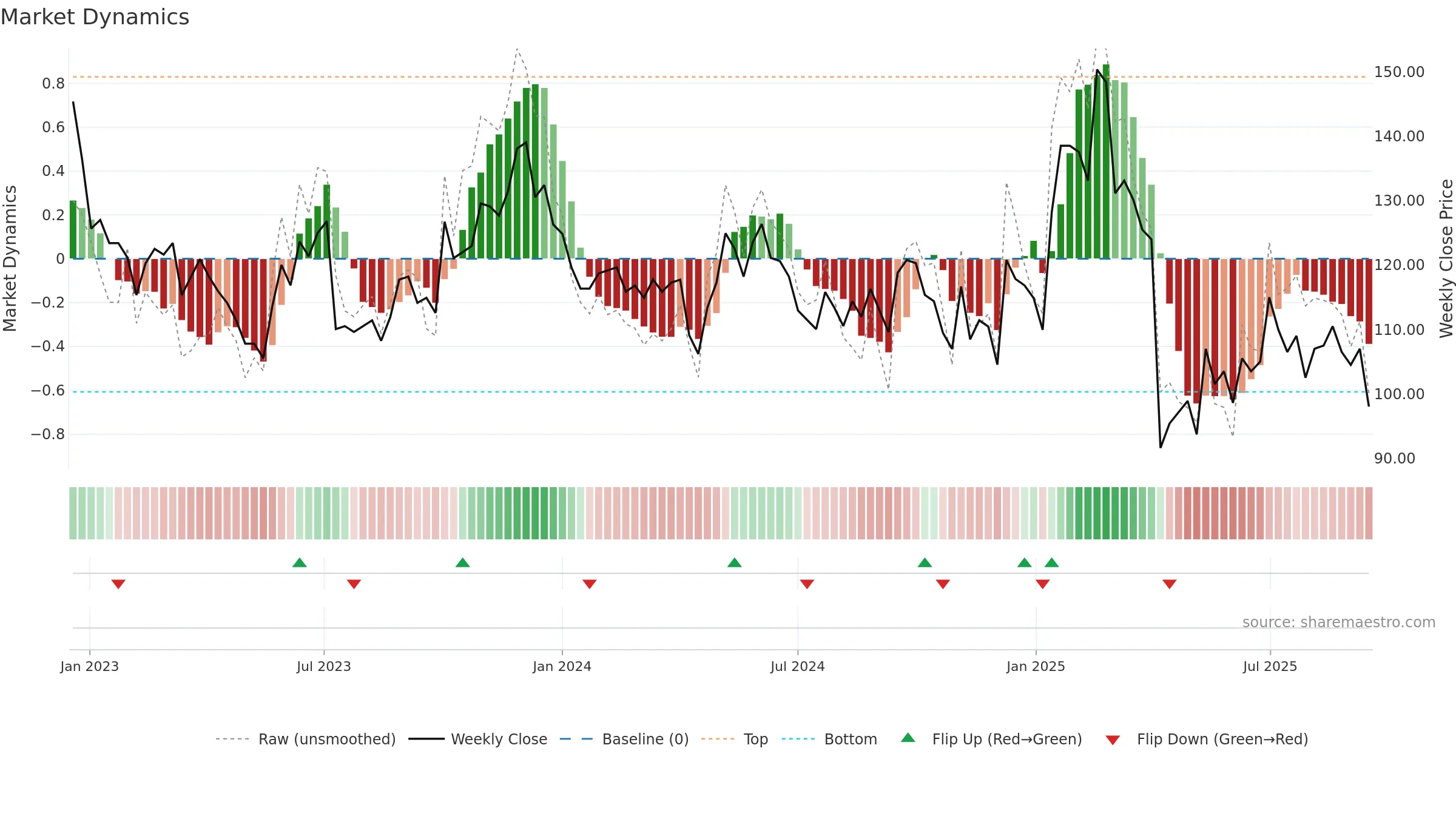Click the 90.00 price axis label
Image resolution: width=1456 pixels, height=819 pixels.
tap(1394, 458)
